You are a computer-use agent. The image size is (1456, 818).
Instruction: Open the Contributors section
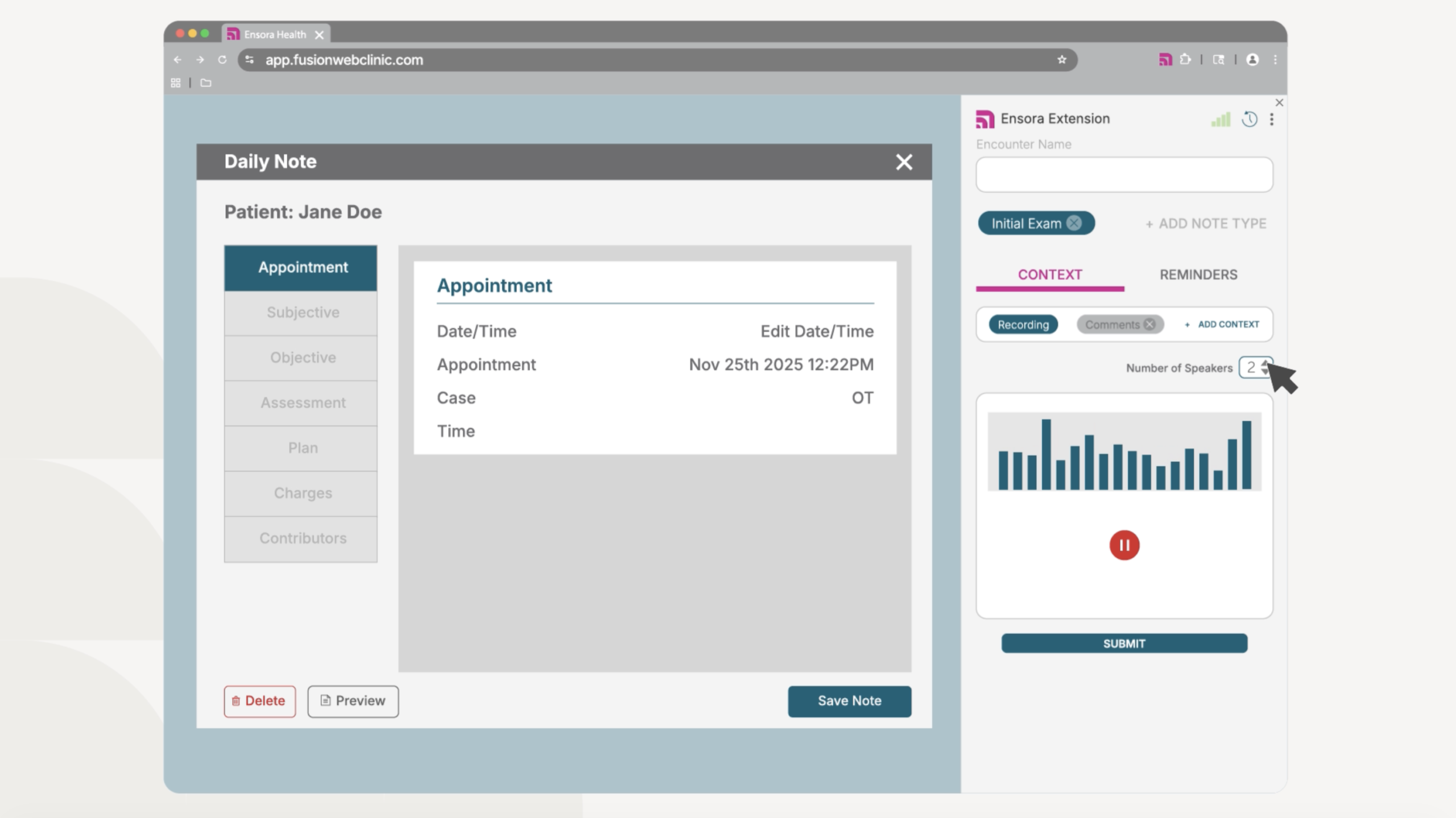pyautogui.click(x=301, y=538)
